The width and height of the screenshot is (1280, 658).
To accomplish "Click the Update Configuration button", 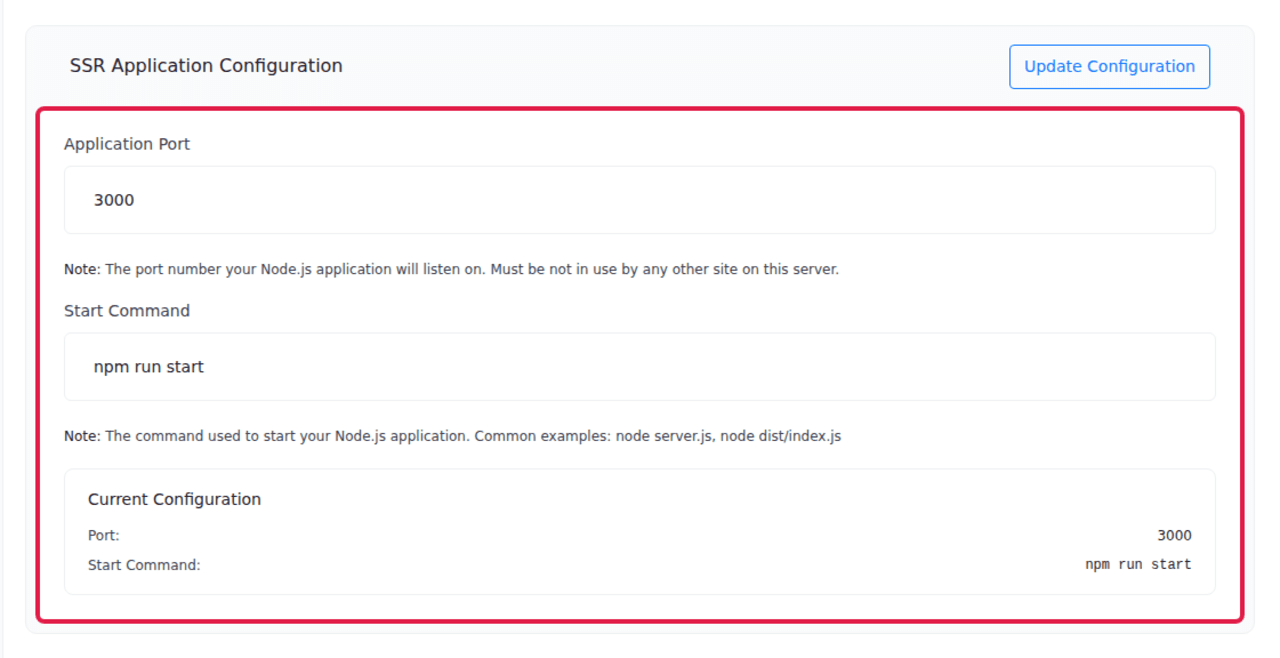I will coord(1109,66).
